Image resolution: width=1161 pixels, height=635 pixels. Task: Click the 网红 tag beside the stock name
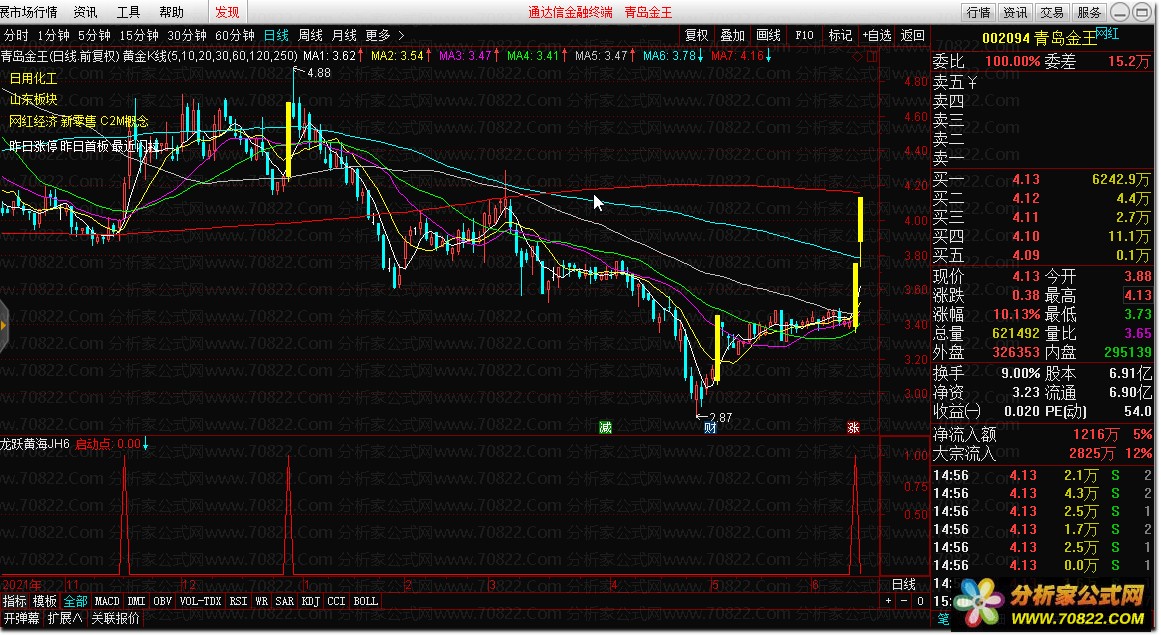(1107, 34)
